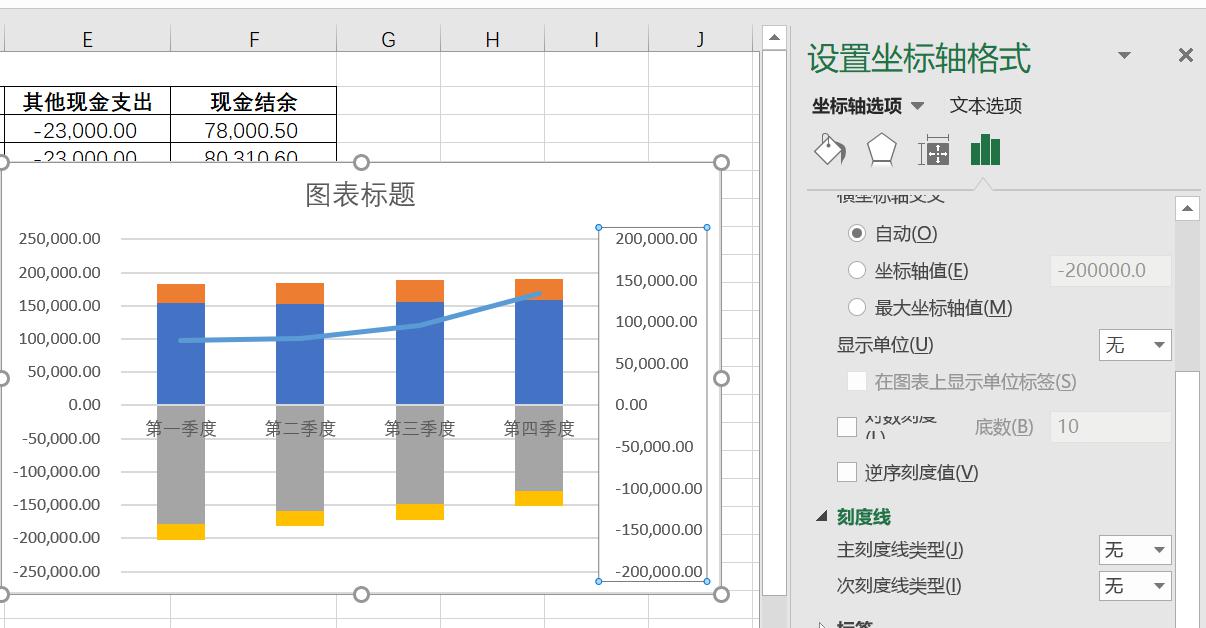The width and height of the screenshot is (1206, 628).
Task: Click the cell 现金结余
Action: (254, 101)
